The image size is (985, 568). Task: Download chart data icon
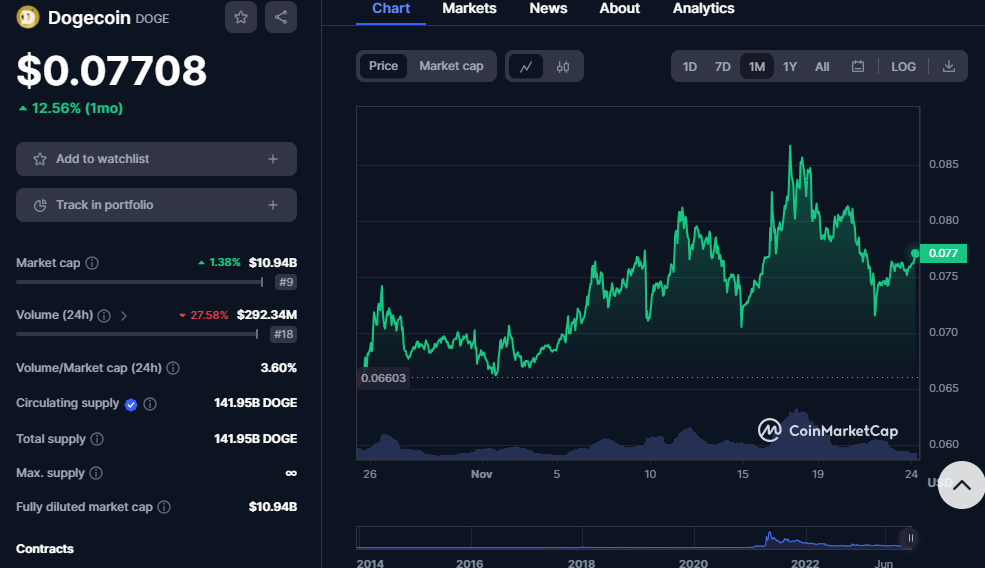tap(949, 67)
